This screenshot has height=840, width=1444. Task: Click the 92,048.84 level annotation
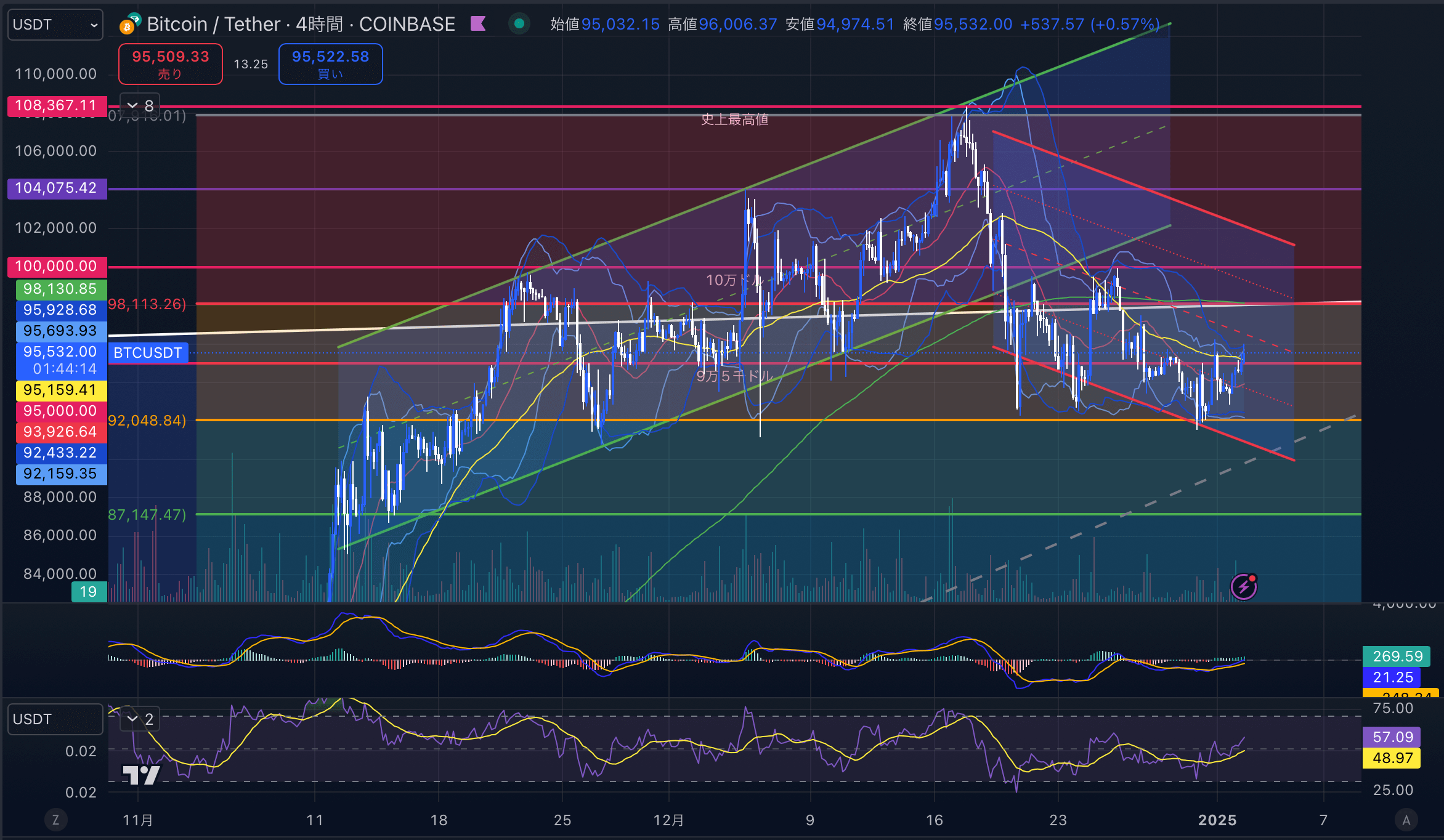(x=147, y=421)
